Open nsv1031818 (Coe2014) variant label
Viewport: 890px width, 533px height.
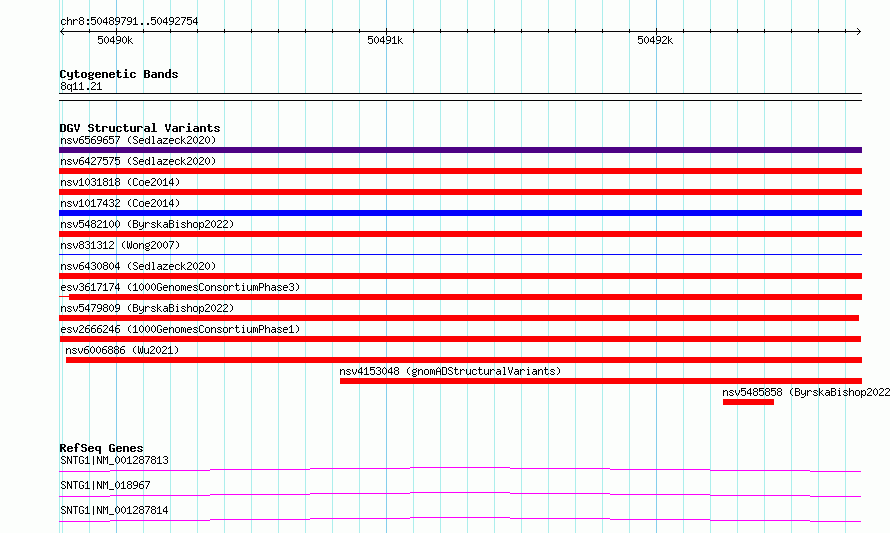coord(120,182)
